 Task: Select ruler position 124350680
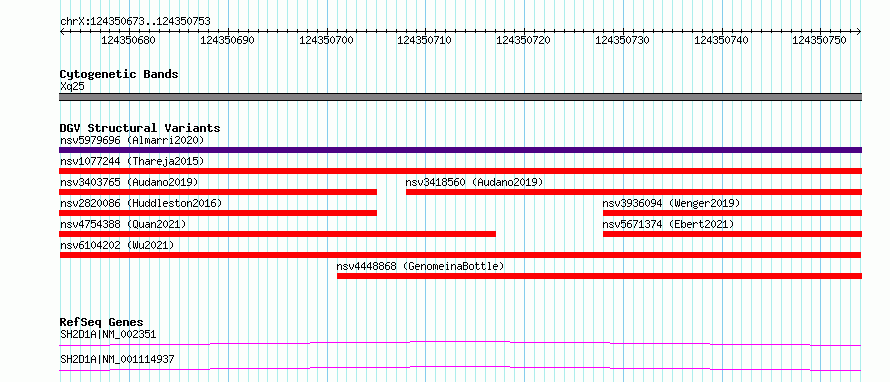pyautogui.click(x=128, y=40)
